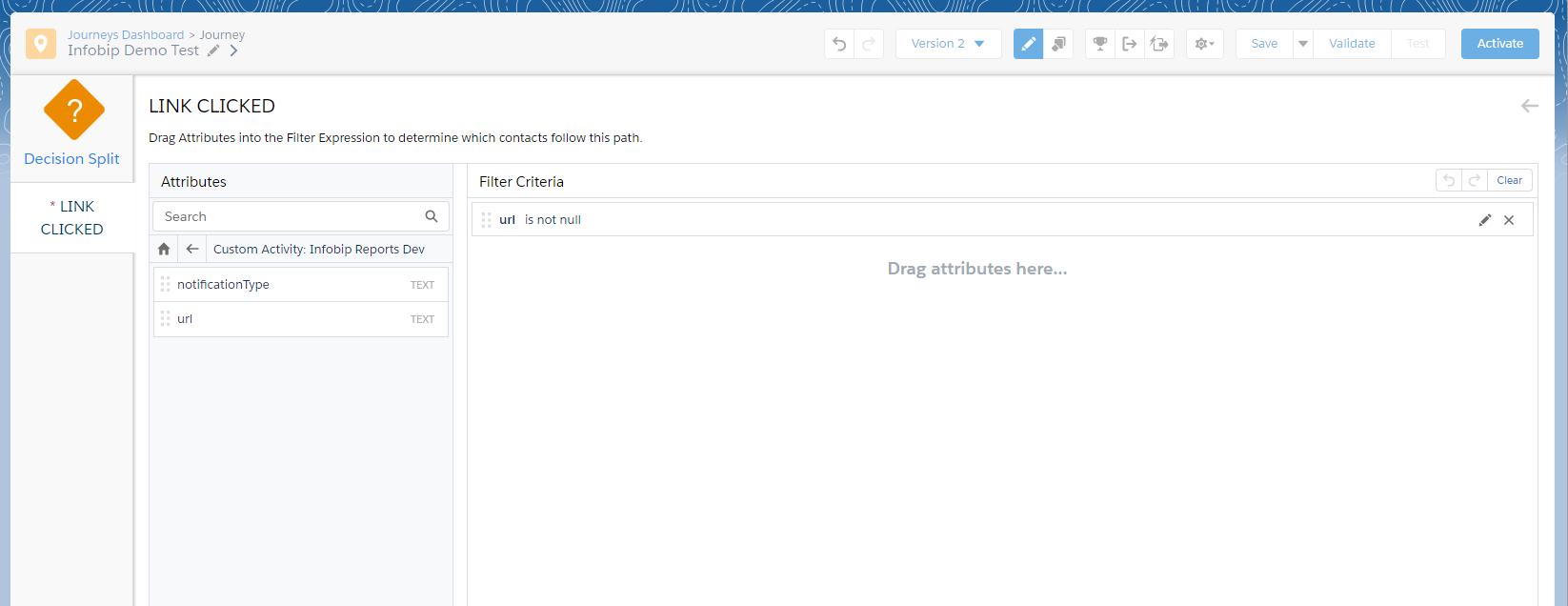Expand the chevron next to journey name
1568x606 pixels.
[233, 50]
